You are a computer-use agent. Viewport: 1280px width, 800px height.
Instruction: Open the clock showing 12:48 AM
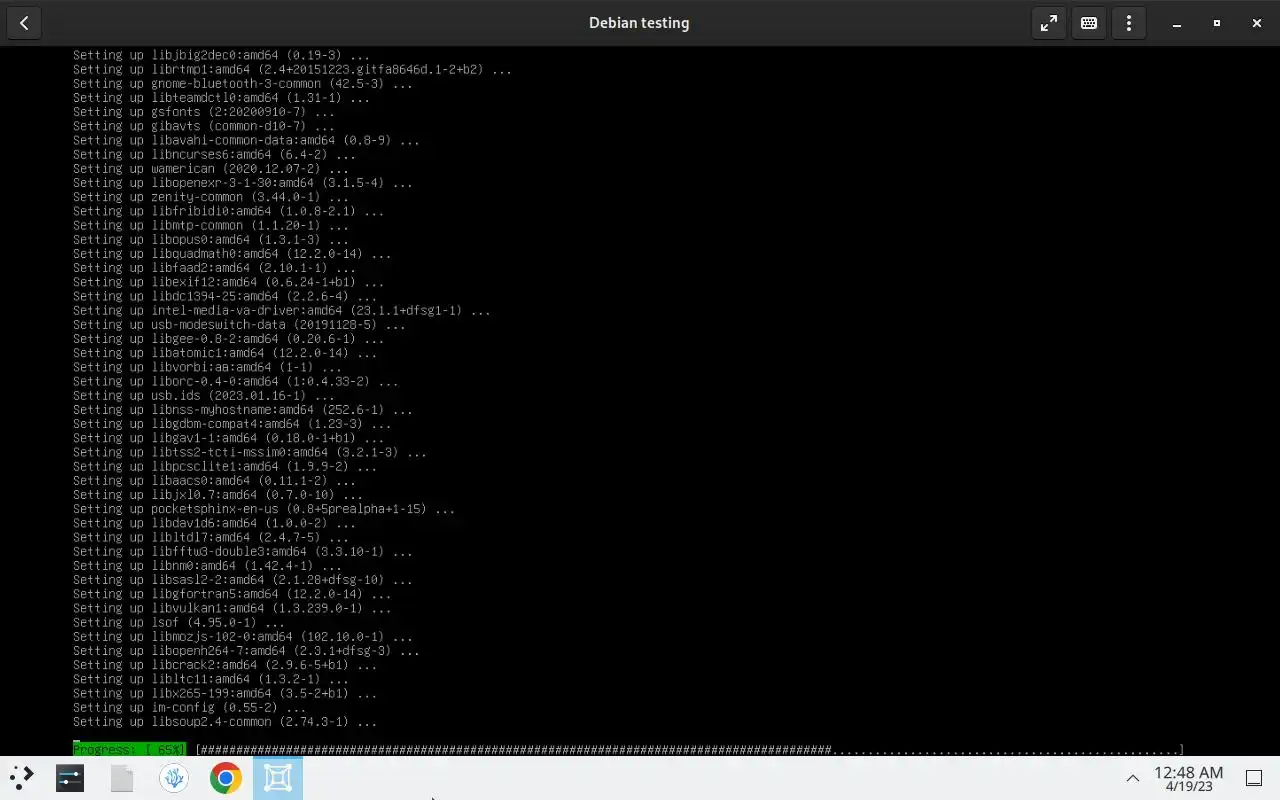click(x=1188, y=778)
